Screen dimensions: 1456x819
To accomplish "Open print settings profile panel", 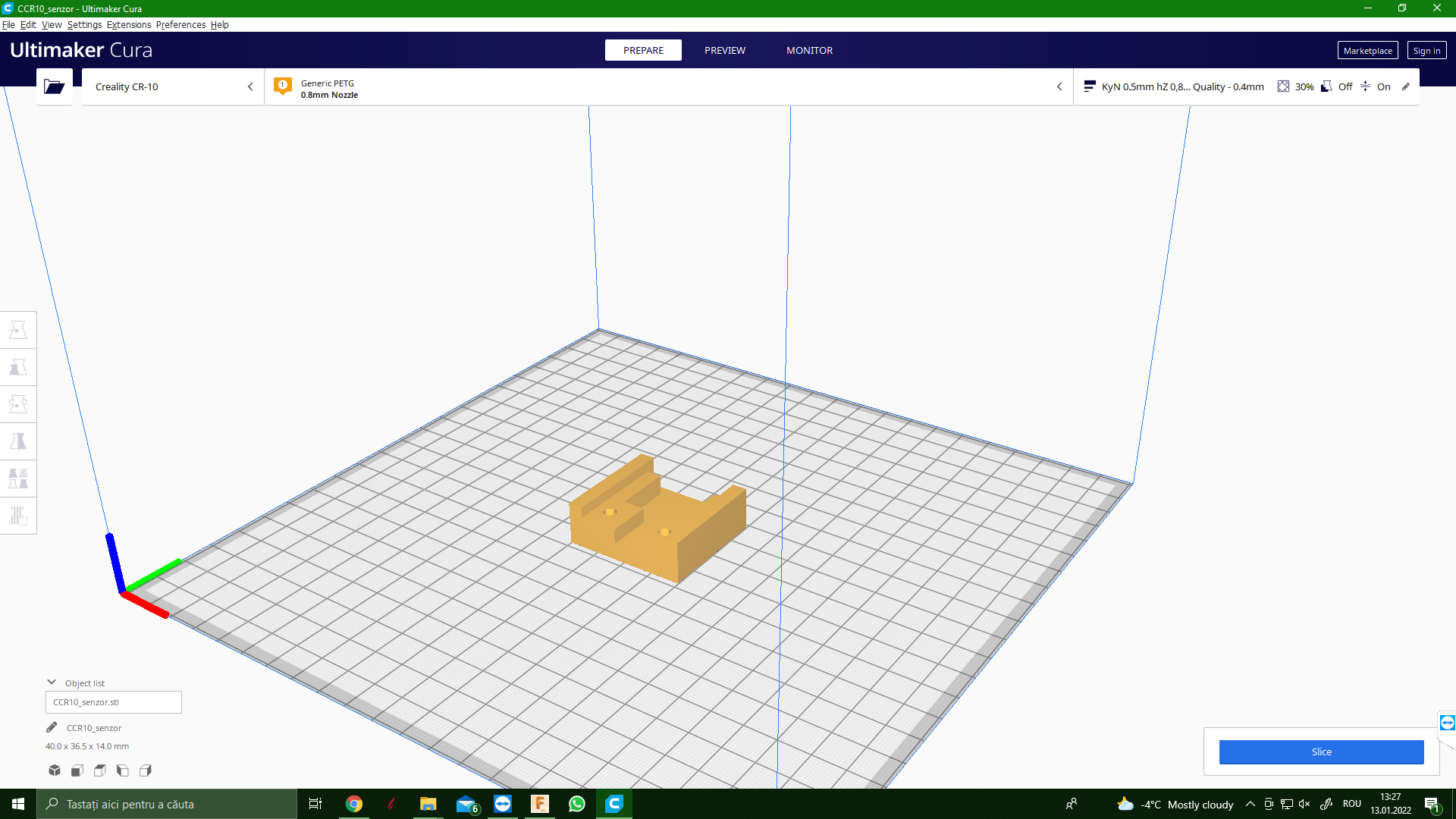I will (x=1245, y=86).
